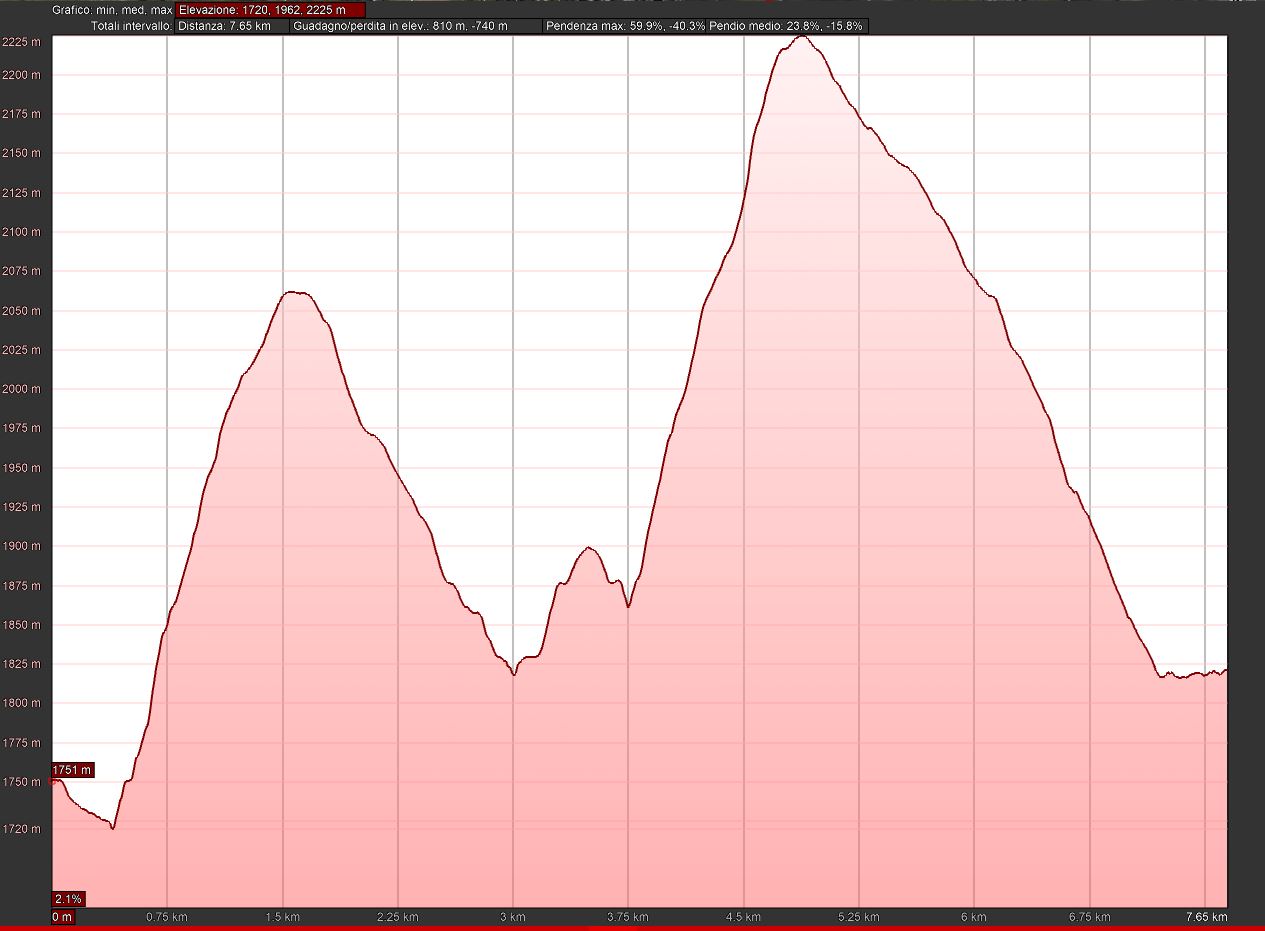Image resolution: width=1265 pixels, height=931 pixels.
Task: Click the 2000 m y-axis label
Action: [21, 389]
